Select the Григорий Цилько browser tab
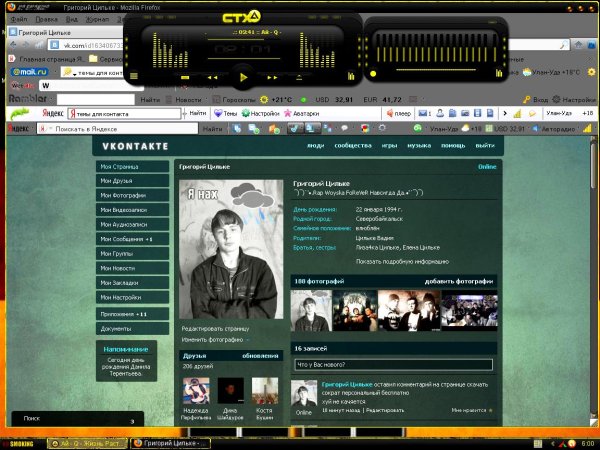This screenshot has height=450, width=600. (65, 32)
